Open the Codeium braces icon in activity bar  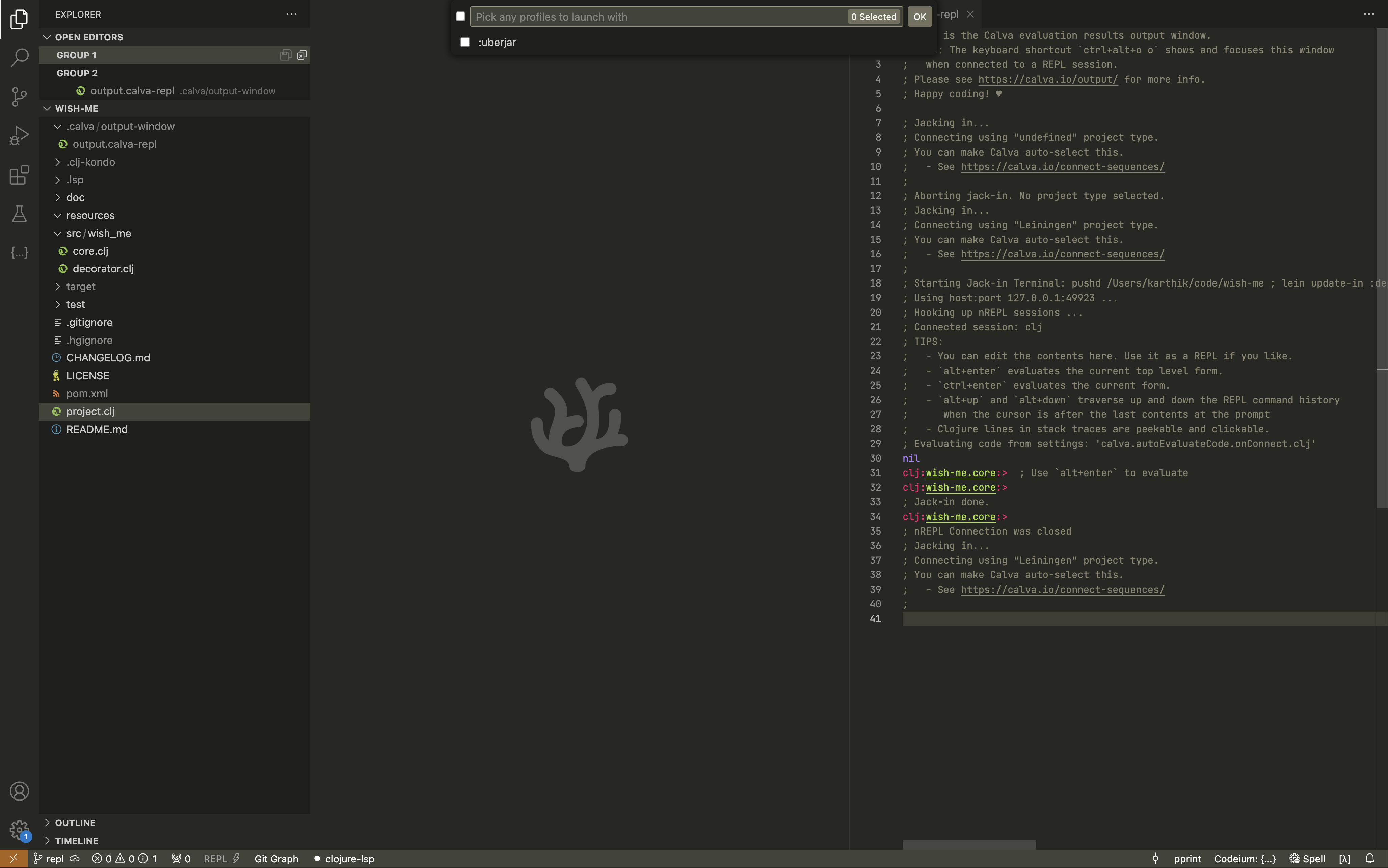click(x=19, y=252)
